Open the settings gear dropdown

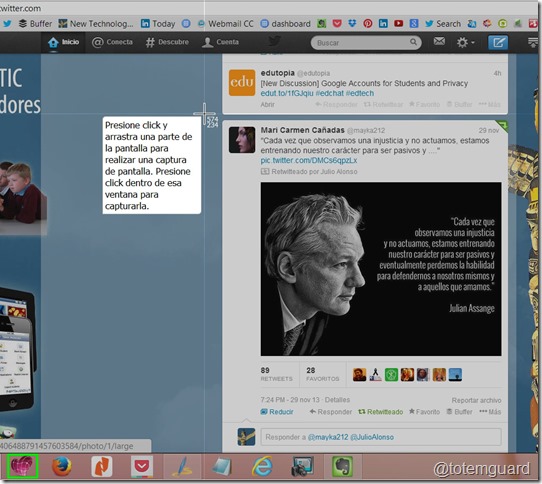(x=465, y=43)
